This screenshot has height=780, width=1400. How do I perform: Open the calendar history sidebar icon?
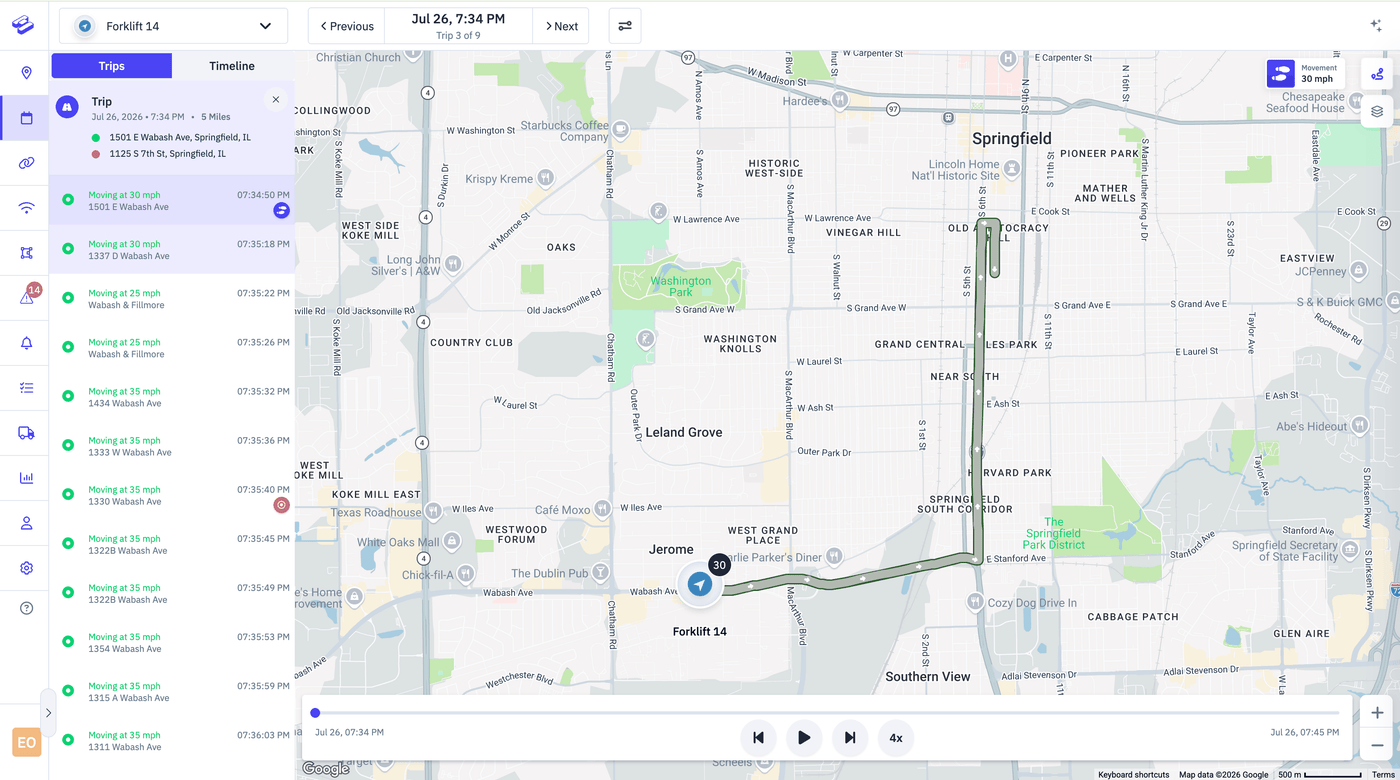point(26,118)
